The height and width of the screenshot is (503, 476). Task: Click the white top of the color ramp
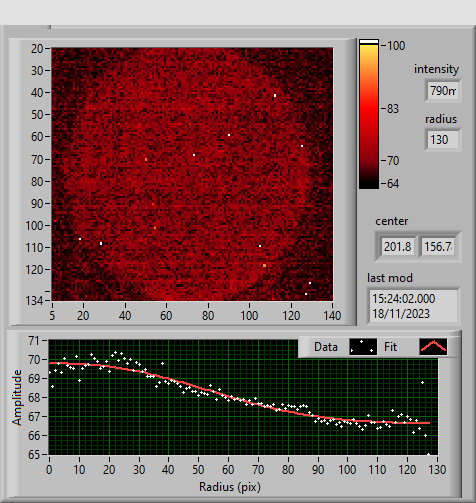[x=369, y=42]
